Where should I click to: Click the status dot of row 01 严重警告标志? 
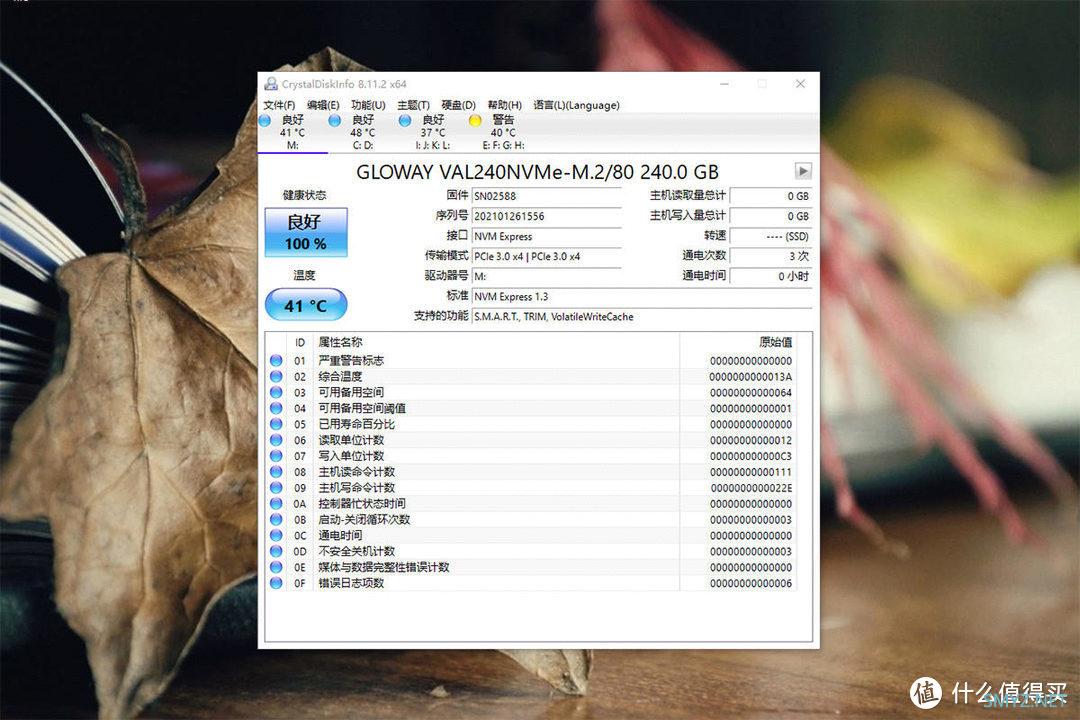coord(276,360)
